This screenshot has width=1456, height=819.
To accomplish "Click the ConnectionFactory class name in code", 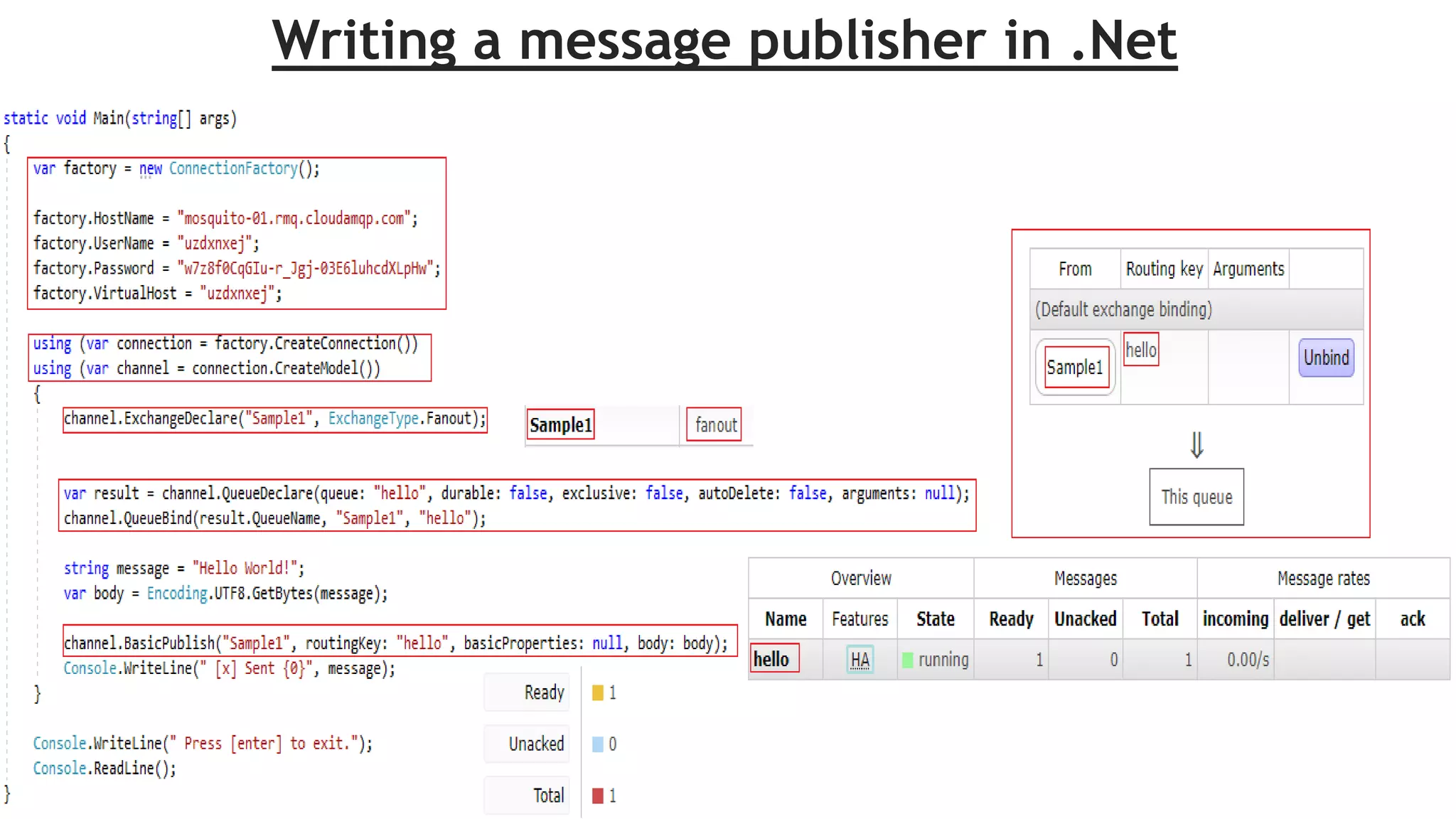I will (233, 168).
